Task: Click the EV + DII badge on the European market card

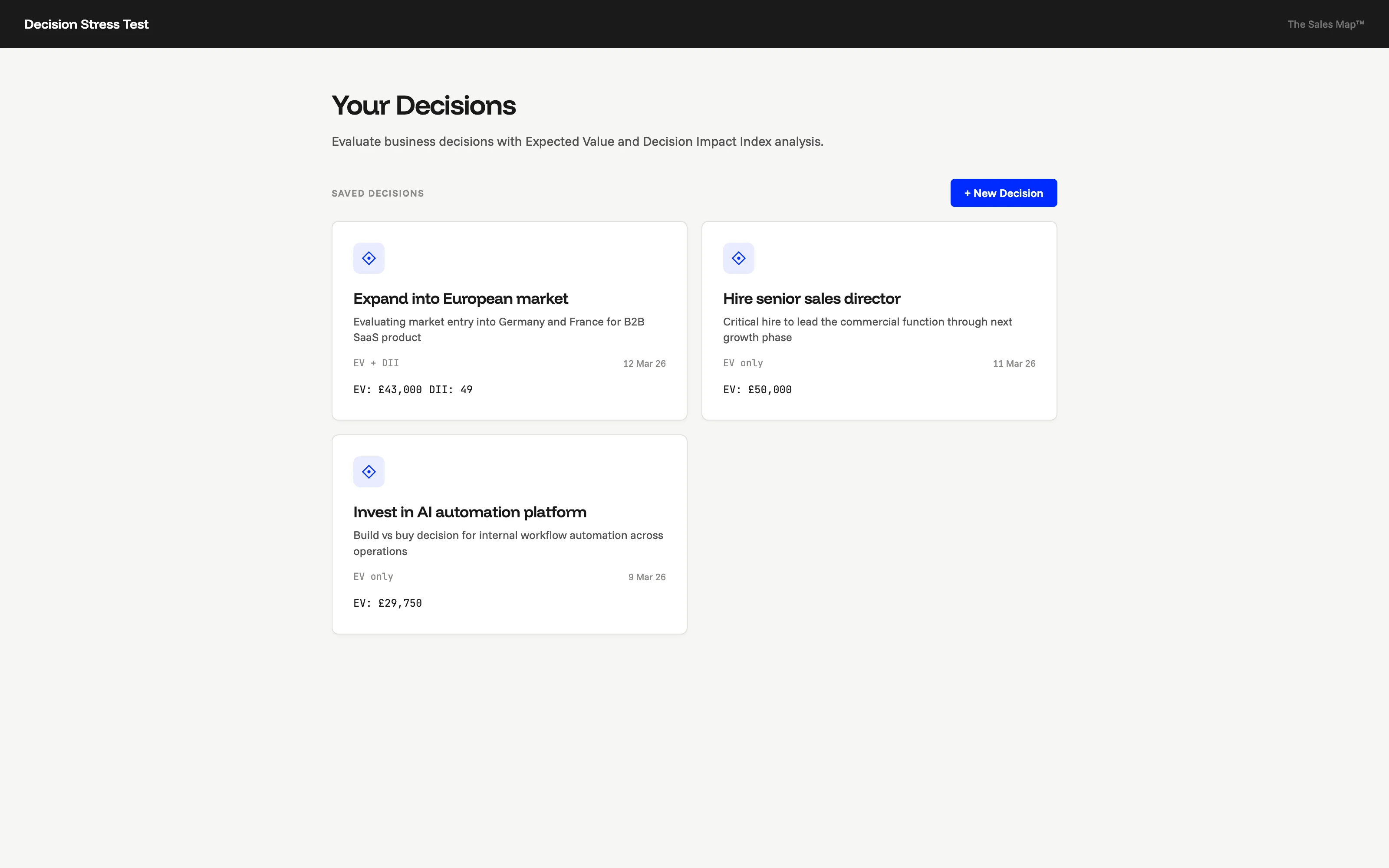Action: coord(376,363)
